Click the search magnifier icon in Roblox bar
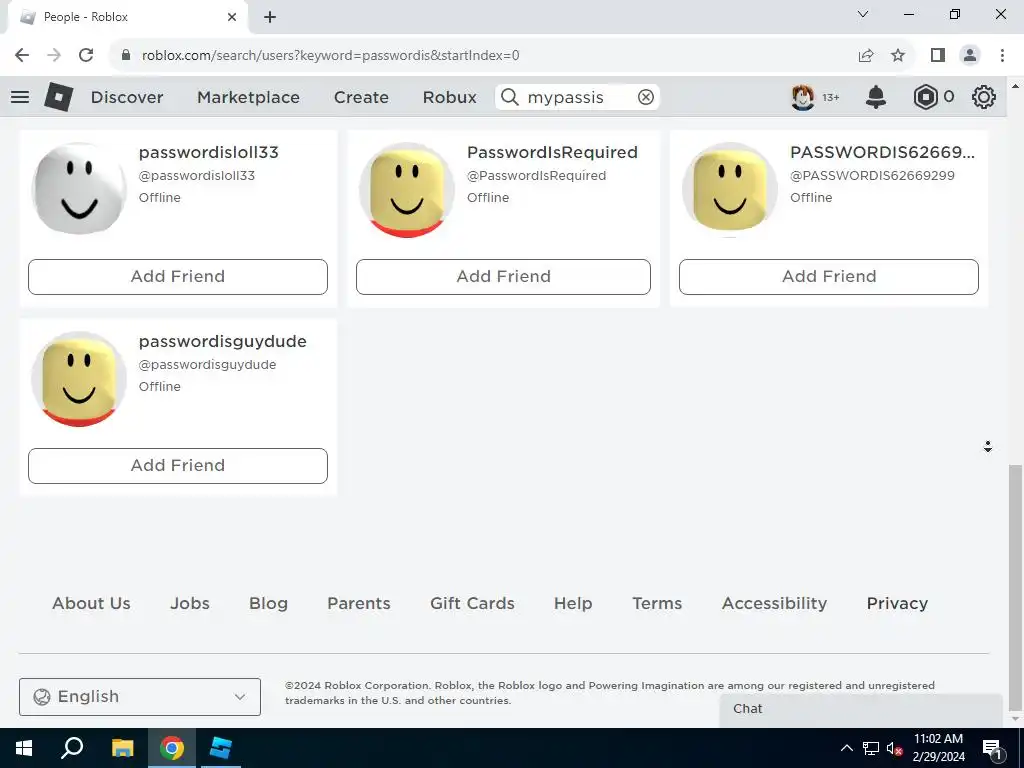 509,97
